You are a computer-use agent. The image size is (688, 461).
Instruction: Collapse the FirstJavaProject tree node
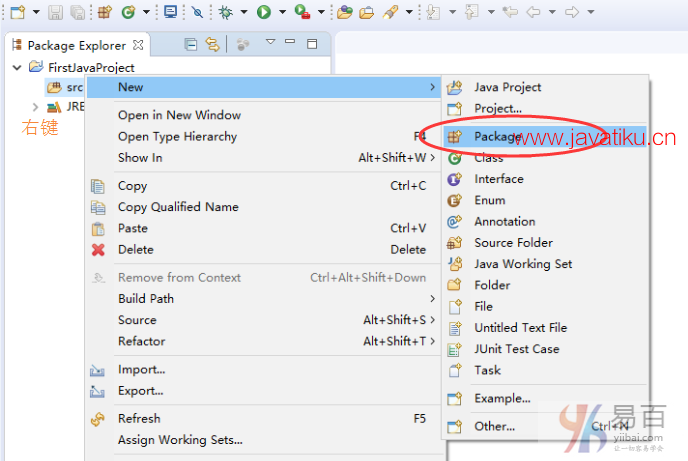coord(17,67)
